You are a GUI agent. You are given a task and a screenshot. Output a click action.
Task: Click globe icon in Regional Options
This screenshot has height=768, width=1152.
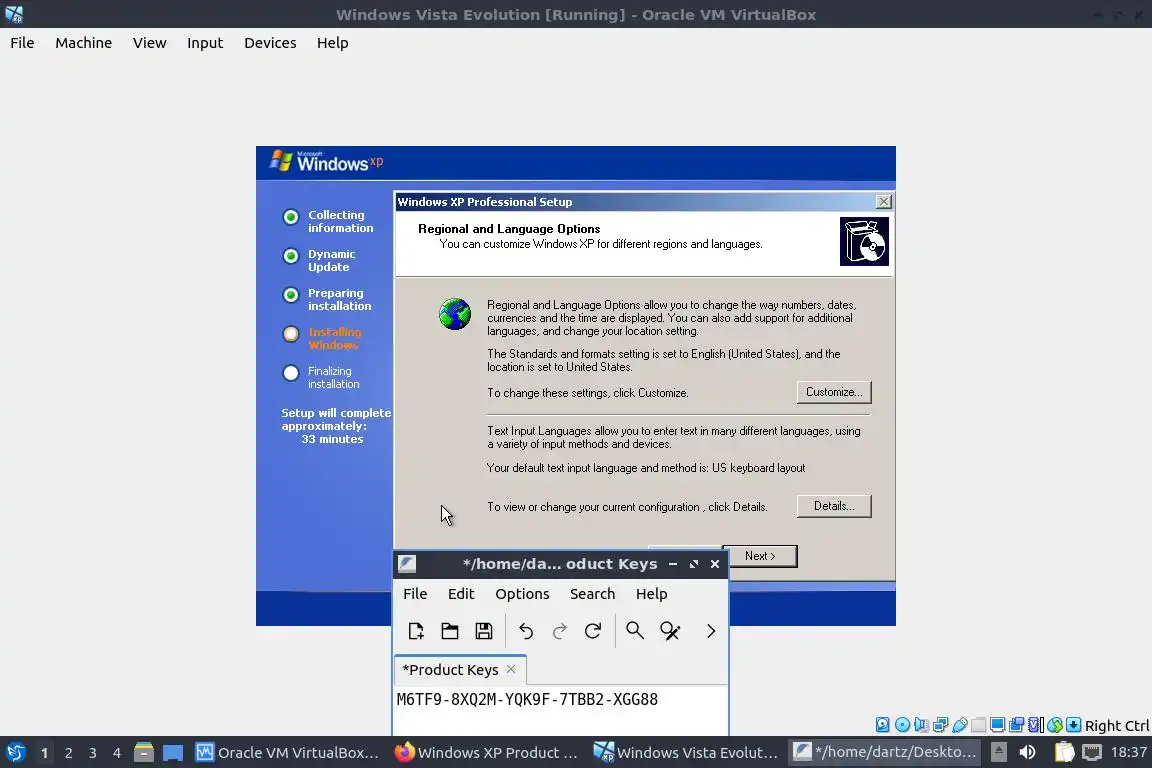455,314
